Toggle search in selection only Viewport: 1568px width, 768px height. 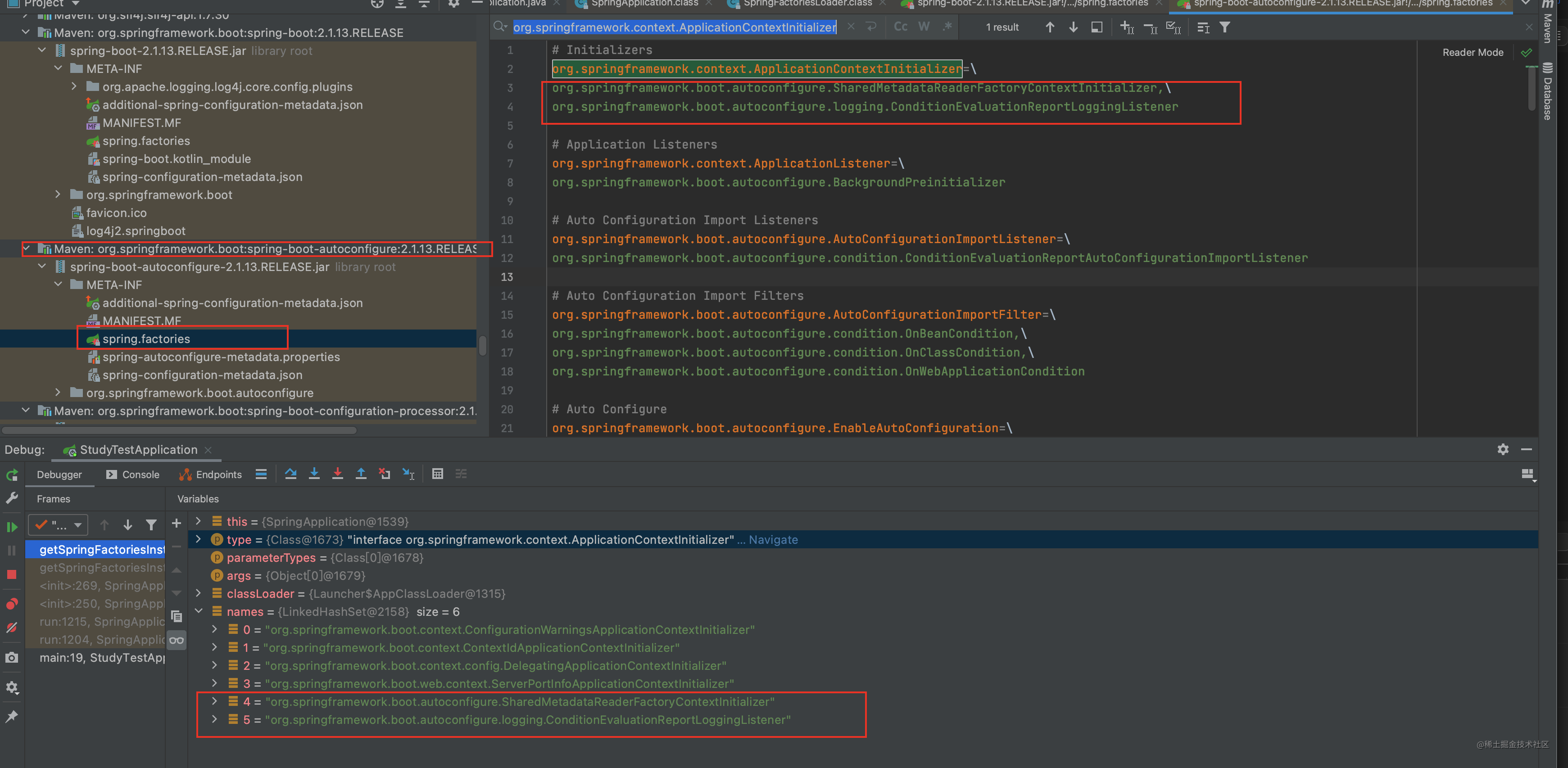click(1096, 27)
